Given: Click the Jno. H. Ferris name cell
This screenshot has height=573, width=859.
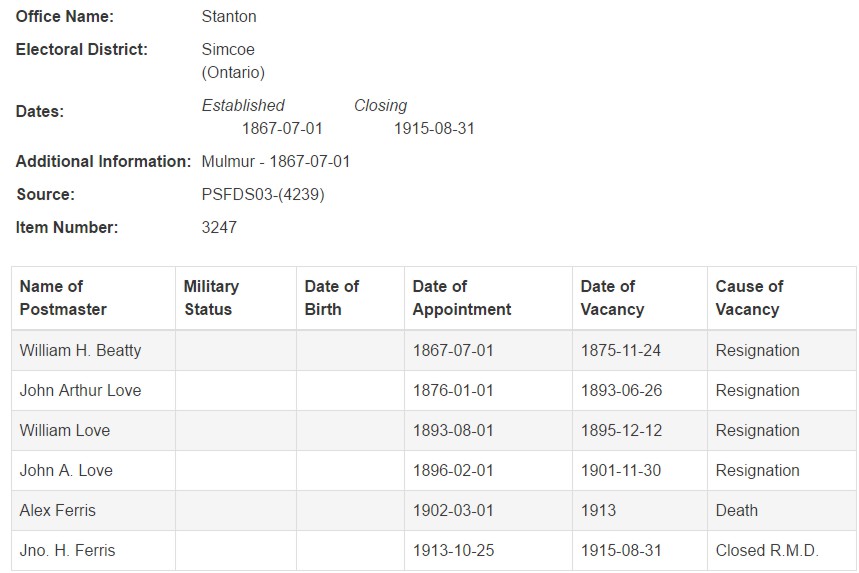Looking at the screenshot, I should pyautogui.click(x=67, y=551).
